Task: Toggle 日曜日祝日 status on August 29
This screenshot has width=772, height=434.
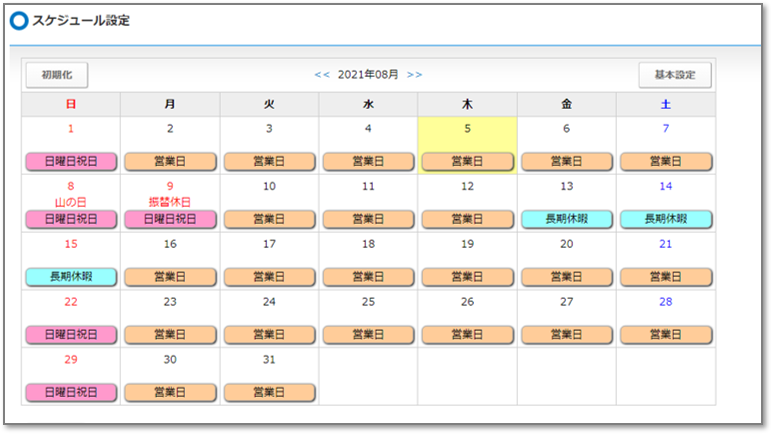Action: click(x=71, y=391)
